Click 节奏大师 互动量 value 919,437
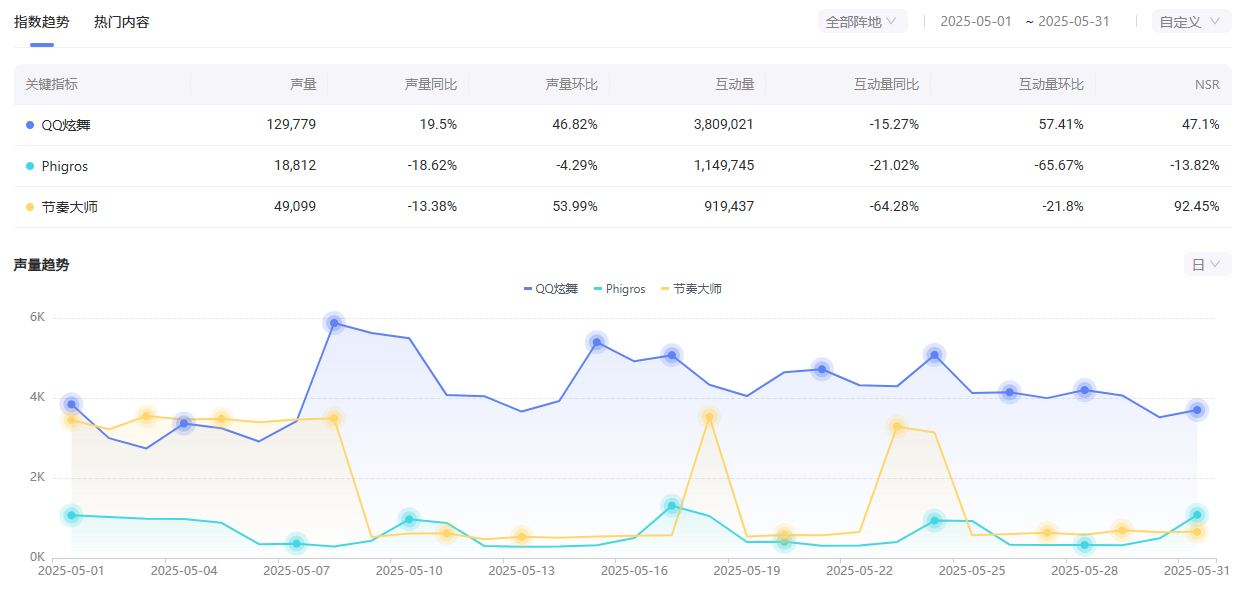Screen dimensions: 1251x597 point(730,207)
